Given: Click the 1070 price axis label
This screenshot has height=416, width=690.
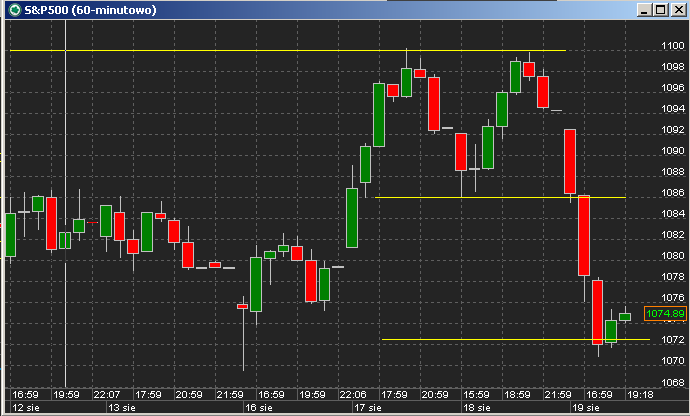Looking at the screenshot, I should (x=673, y=361).
